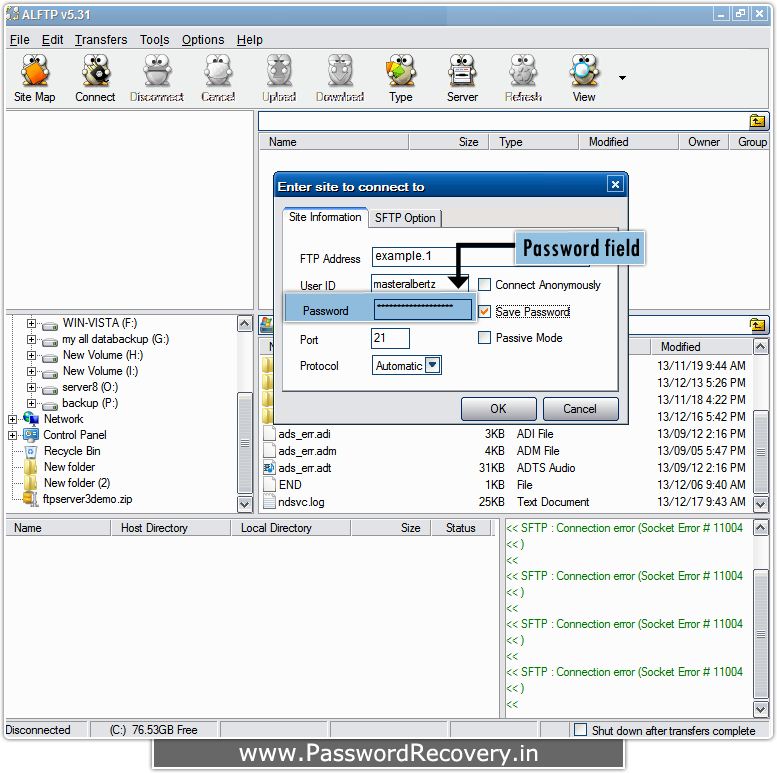The height and width of the screenshot is (773, 777).
Task: Click the Password input field
Action: pos(423,310)
